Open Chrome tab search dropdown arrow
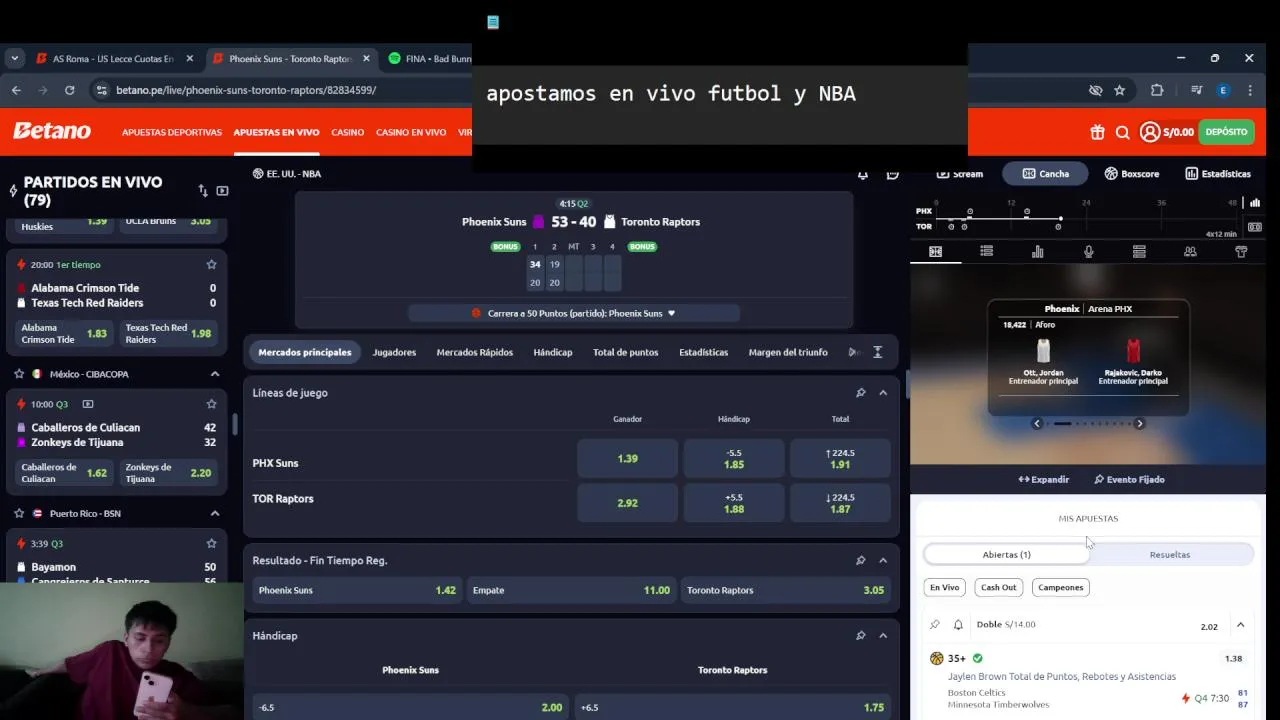This screenshot has height=720, width=1280. 14,58
